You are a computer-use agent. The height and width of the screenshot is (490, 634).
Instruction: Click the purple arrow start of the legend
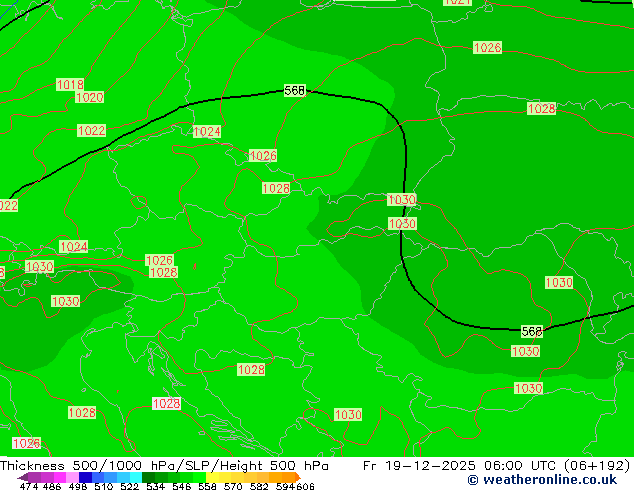(23, 477)
